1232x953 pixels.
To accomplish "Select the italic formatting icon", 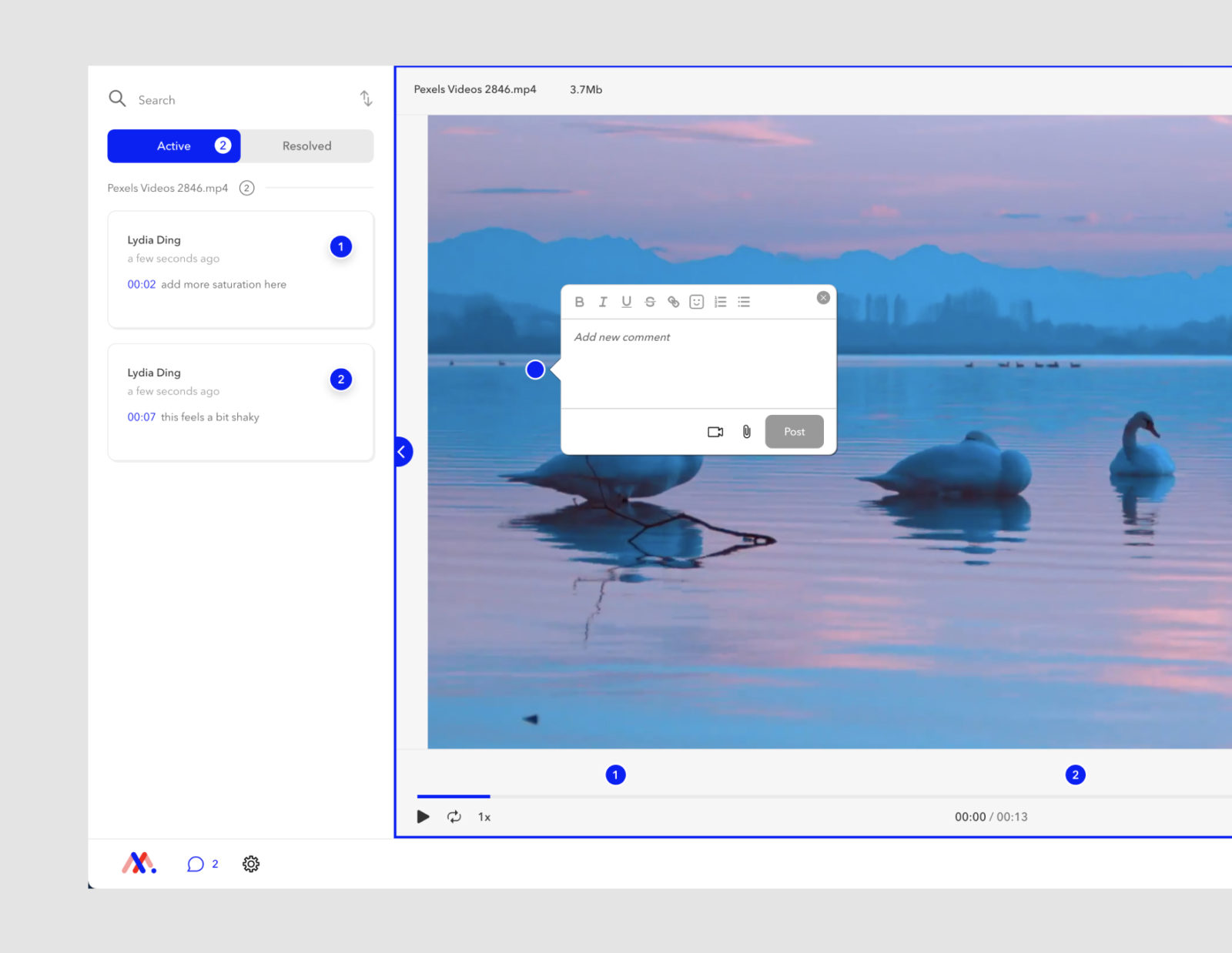I will click(x=603, y=301).
